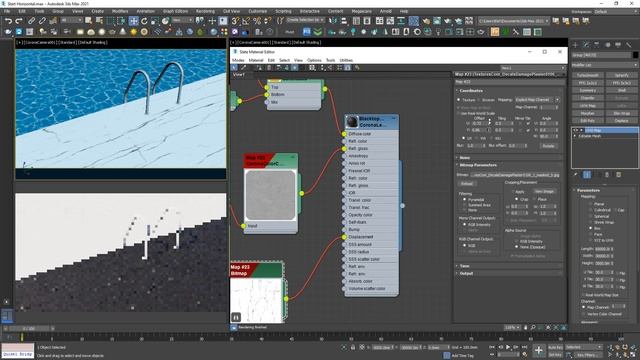Viewport: 640px width, 360px height.
Task: Click the Reload bitmap button
Action: tap(467, 184)
